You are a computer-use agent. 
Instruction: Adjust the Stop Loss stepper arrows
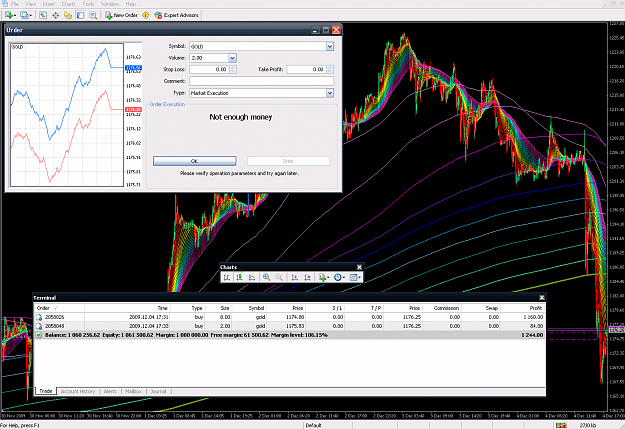click(233, 69)
